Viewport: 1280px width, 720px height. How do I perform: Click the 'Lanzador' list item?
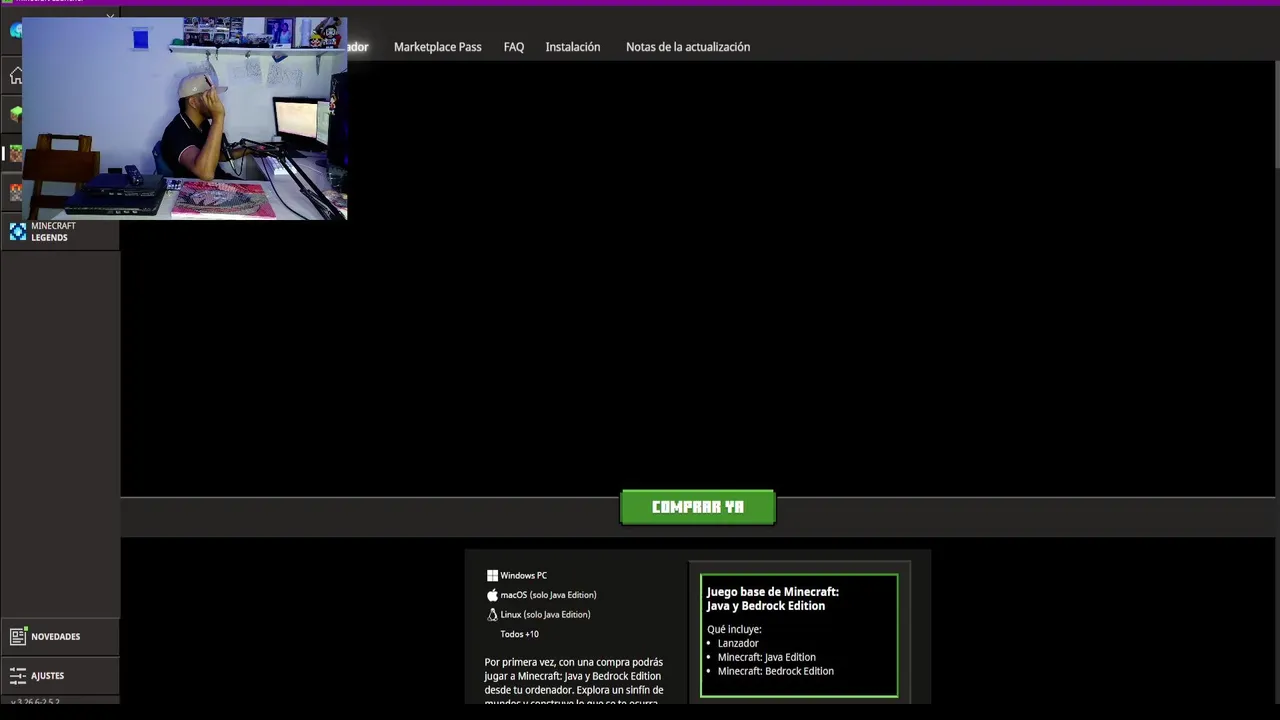(x=738, y=643)
